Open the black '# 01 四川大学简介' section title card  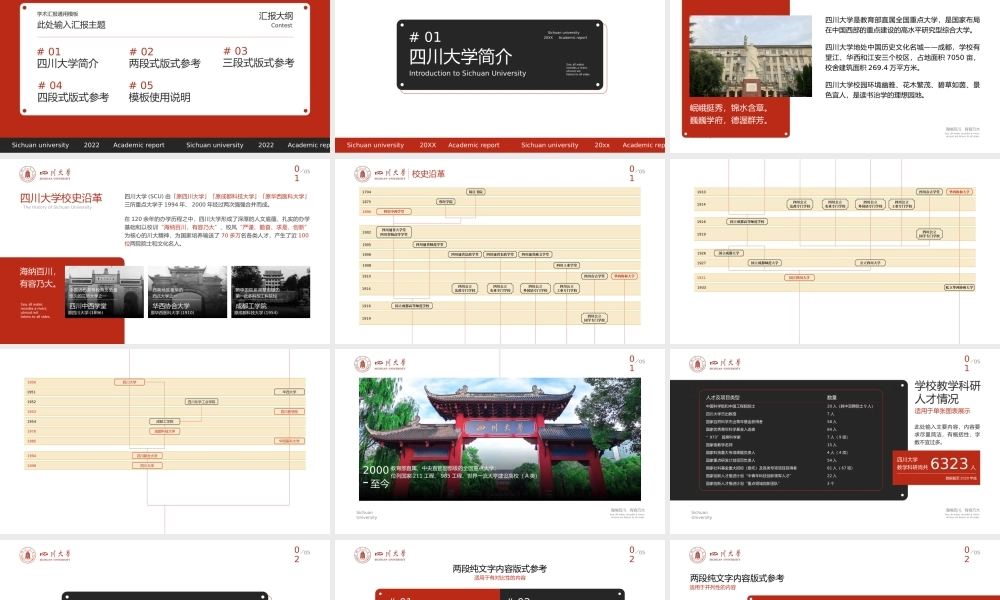(x=500, y=55)
